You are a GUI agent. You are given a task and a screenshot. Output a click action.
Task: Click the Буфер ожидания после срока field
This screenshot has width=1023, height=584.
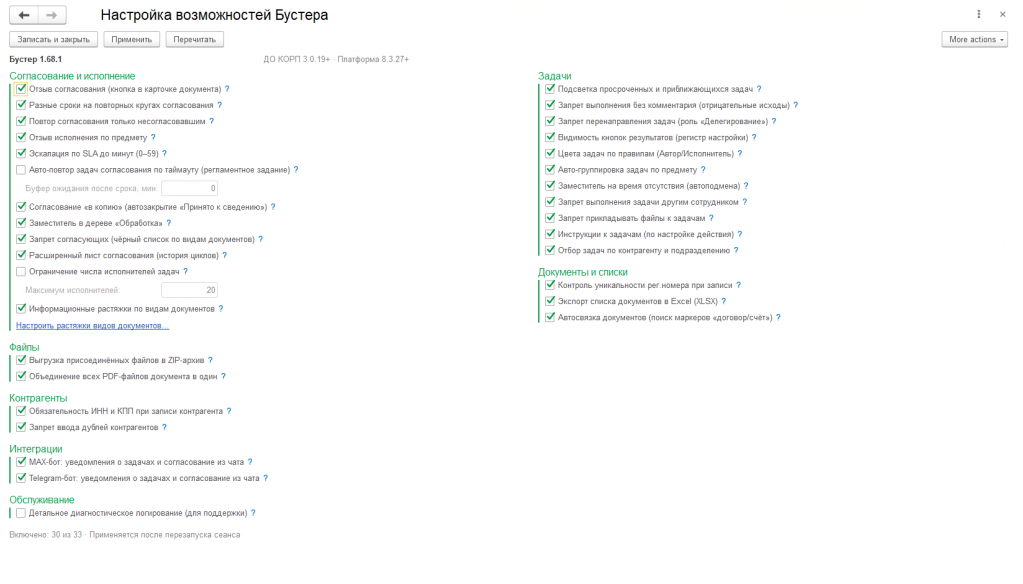click(189, 189)
